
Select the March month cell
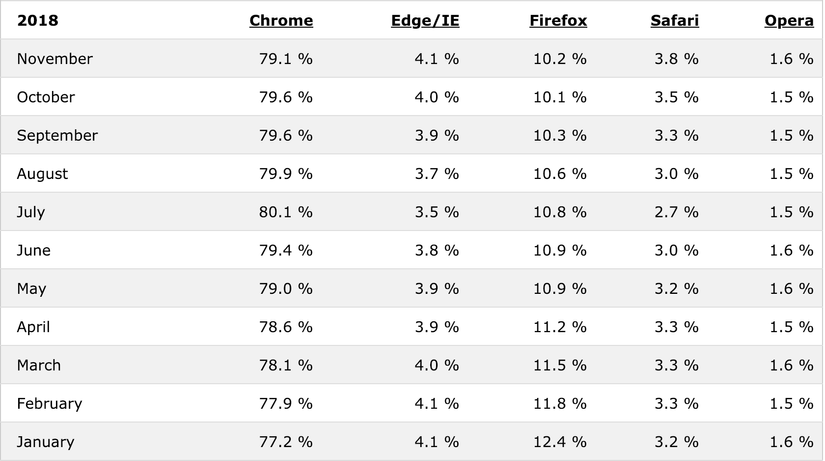click(x=39, y=365)
